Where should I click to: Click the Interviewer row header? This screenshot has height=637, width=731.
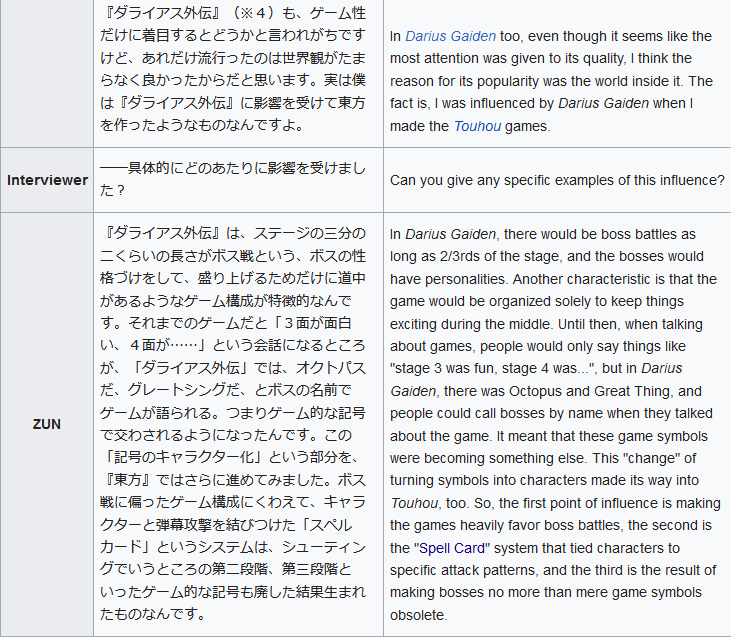point(47,180)
